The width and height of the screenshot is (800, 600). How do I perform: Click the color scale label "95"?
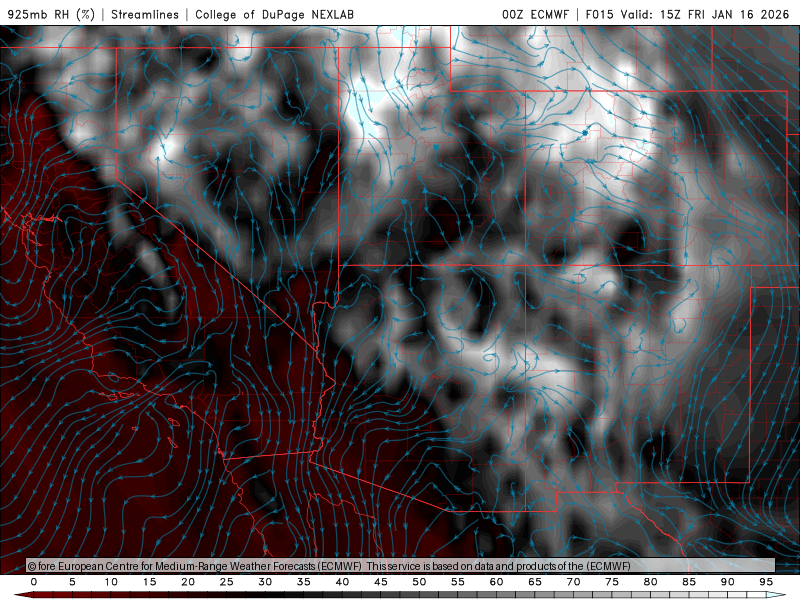766,582
